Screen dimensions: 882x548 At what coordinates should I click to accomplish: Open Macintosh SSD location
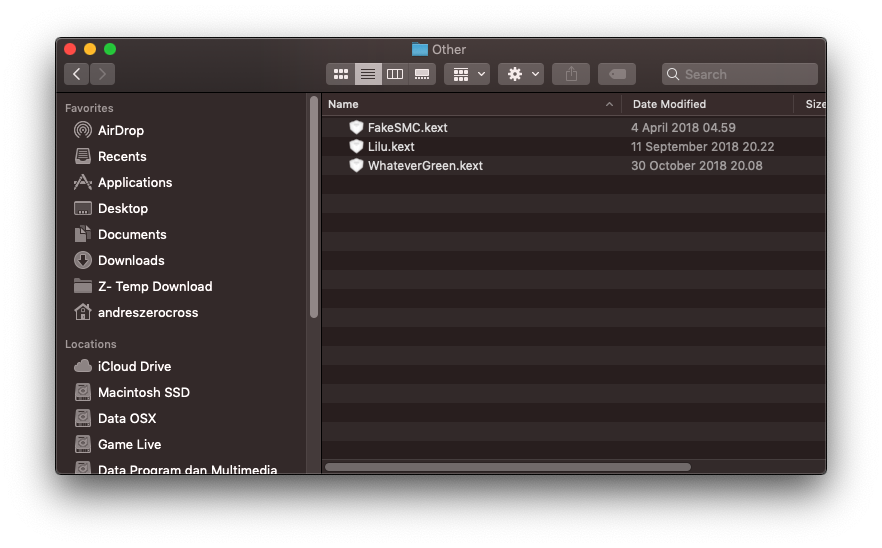click(x=143, y=392)
